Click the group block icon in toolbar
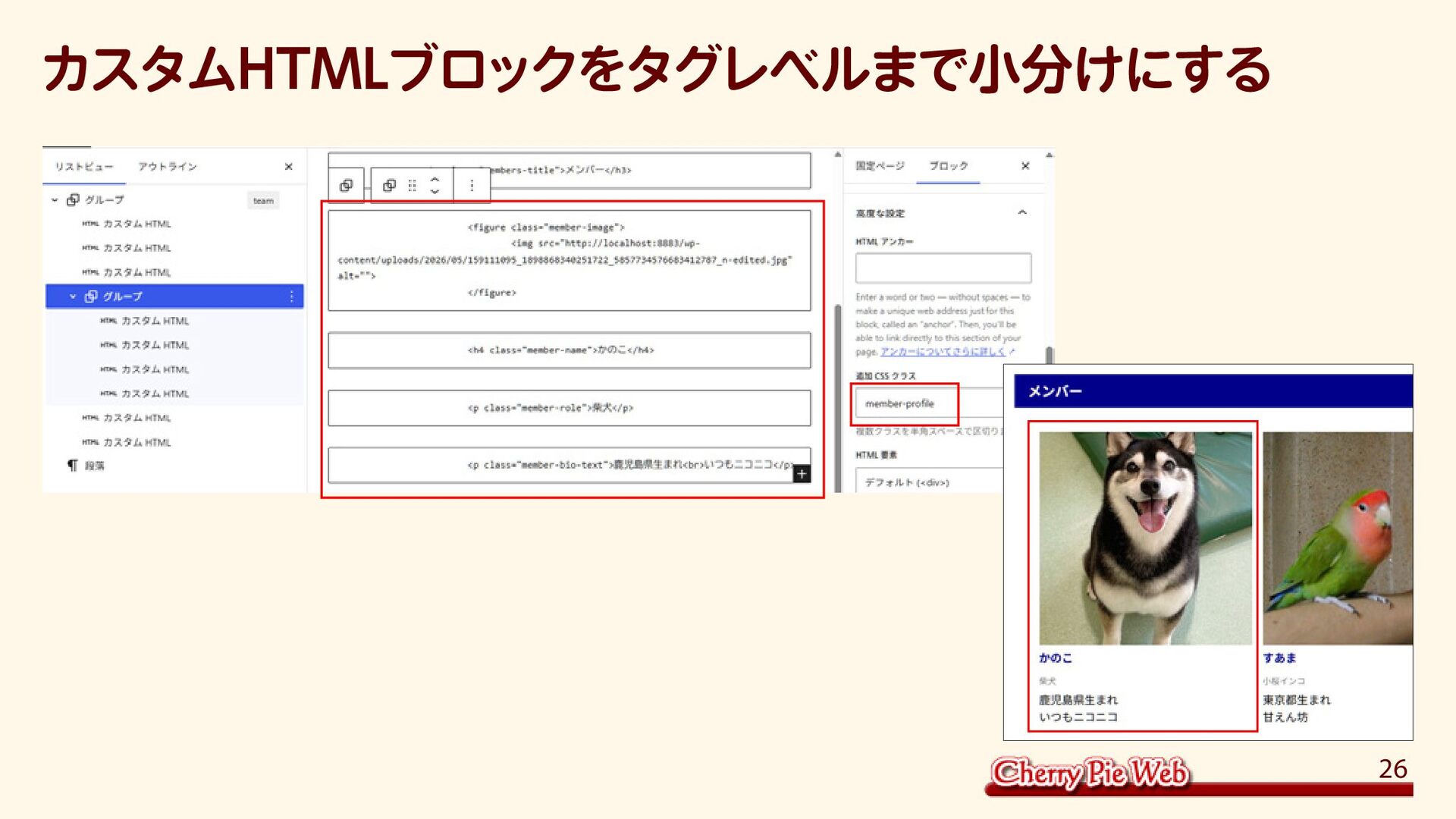Image resolution: width=1456 pixels, height=819 pixels. (389, 186)
